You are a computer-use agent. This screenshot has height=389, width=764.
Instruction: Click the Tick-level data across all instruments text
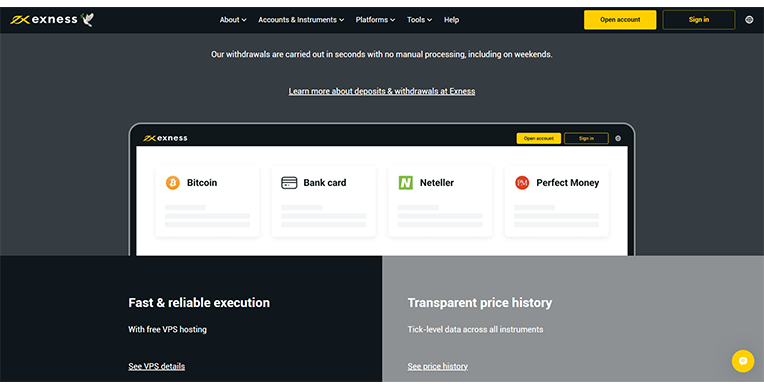(475, 330)
